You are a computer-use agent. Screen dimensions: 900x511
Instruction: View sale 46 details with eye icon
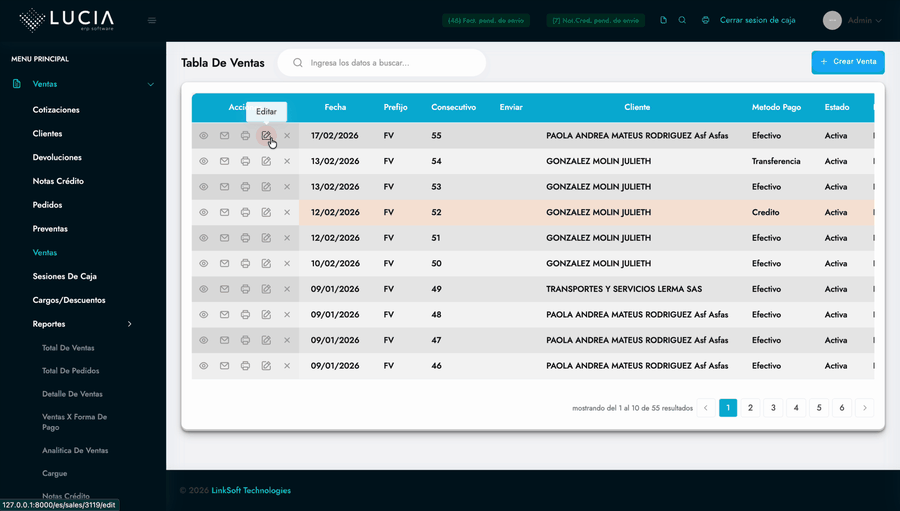click(203, 366)
